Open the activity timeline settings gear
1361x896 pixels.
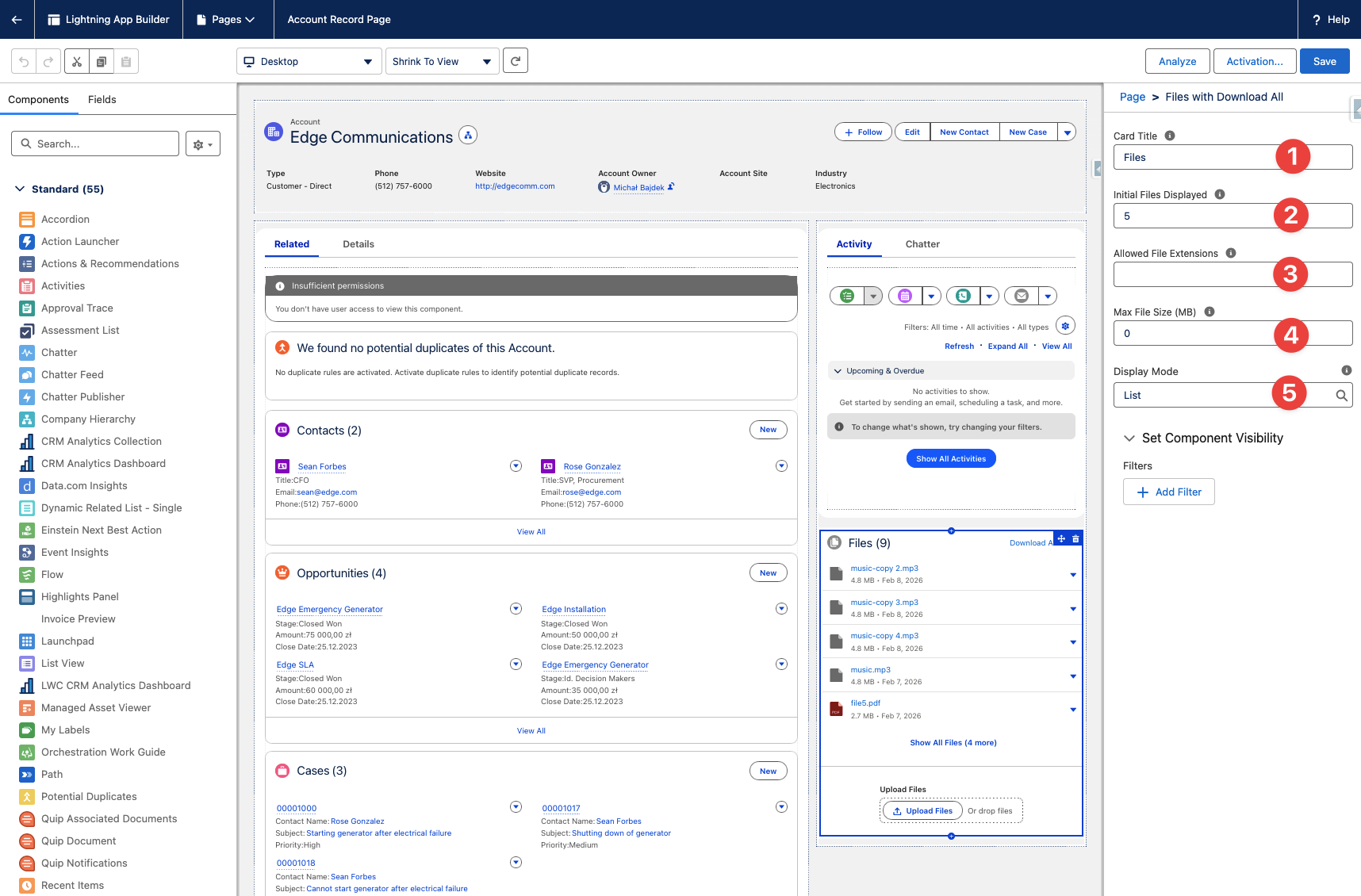tap(1065, 325)
